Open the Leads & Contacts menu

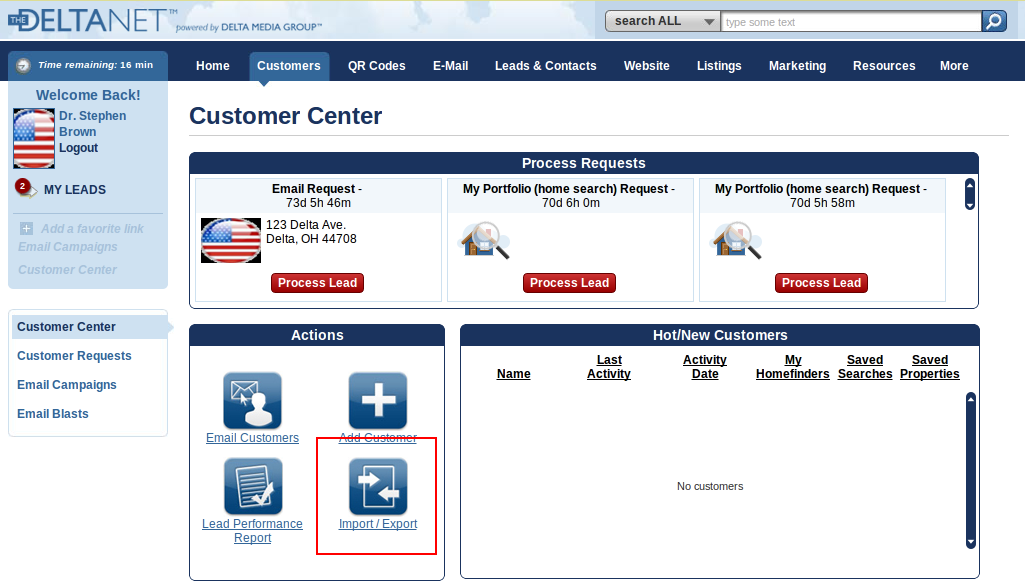(x=546, y=66)
